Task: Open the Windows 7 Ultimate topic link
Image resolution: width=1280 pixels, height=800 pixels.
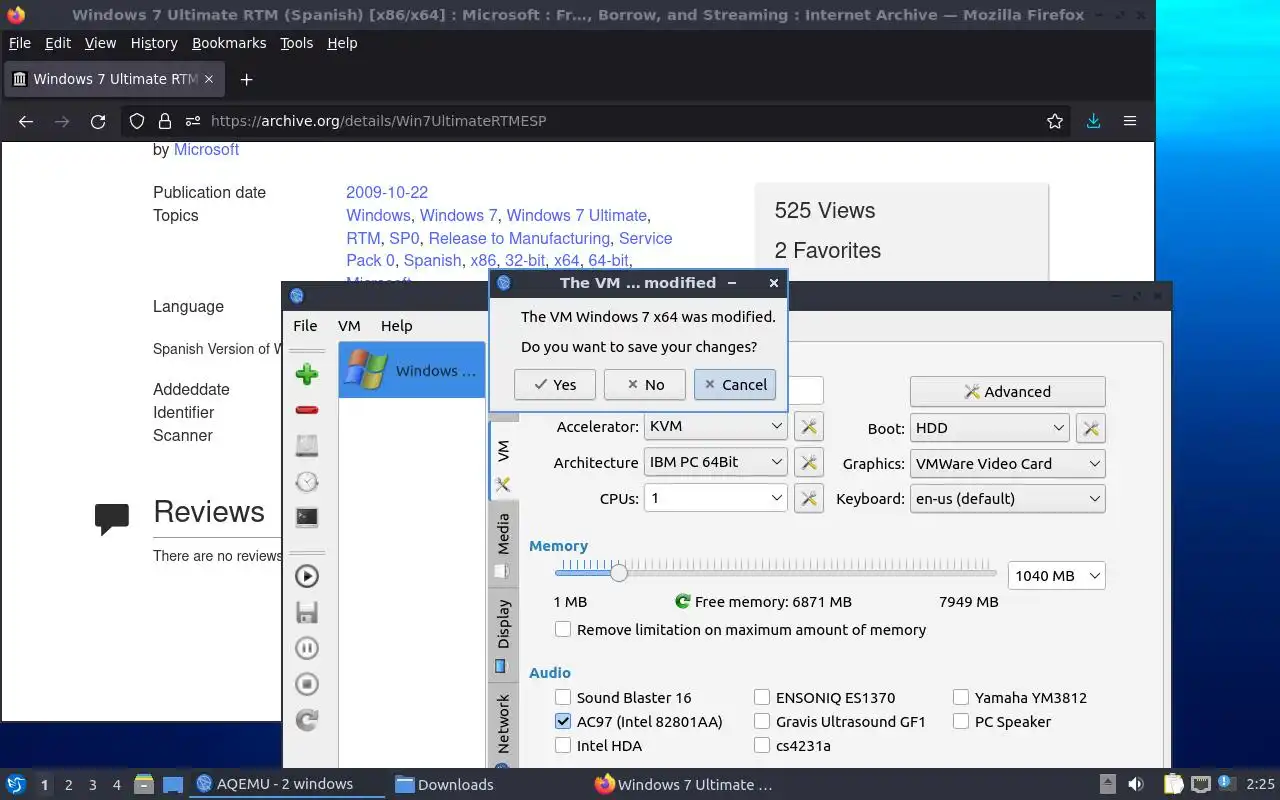Action: click(x=577, y=216)
